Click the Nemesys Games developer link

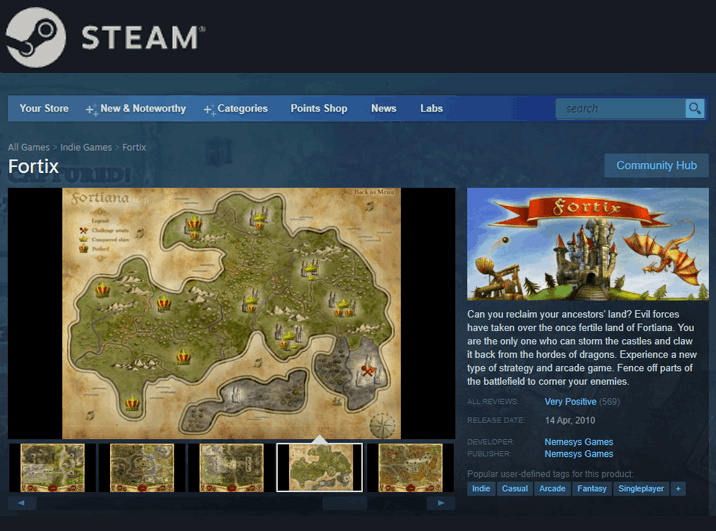pos(579,441)
